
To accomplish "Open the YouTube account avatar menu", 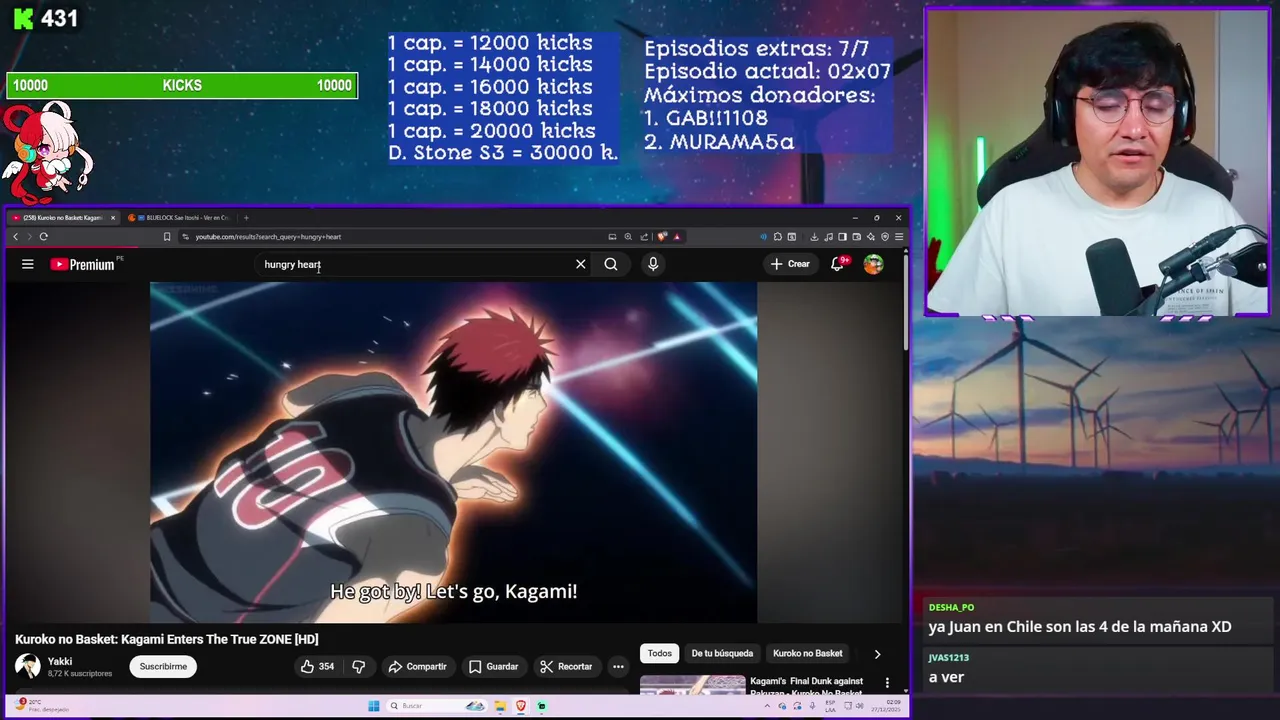I will (x=874, y=264).
